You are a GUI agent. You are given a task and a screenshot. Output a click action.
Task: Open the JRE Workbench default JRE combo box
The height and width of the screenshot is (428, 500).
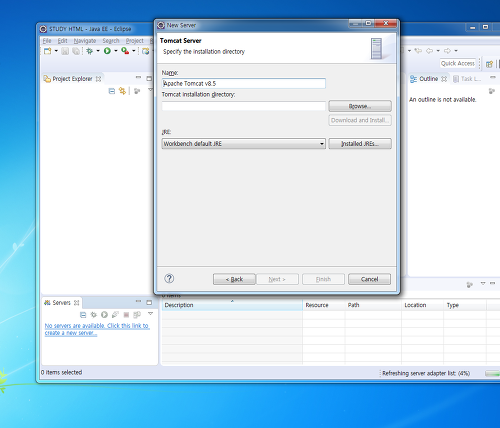pyautogui.click(x=244, y=144)
